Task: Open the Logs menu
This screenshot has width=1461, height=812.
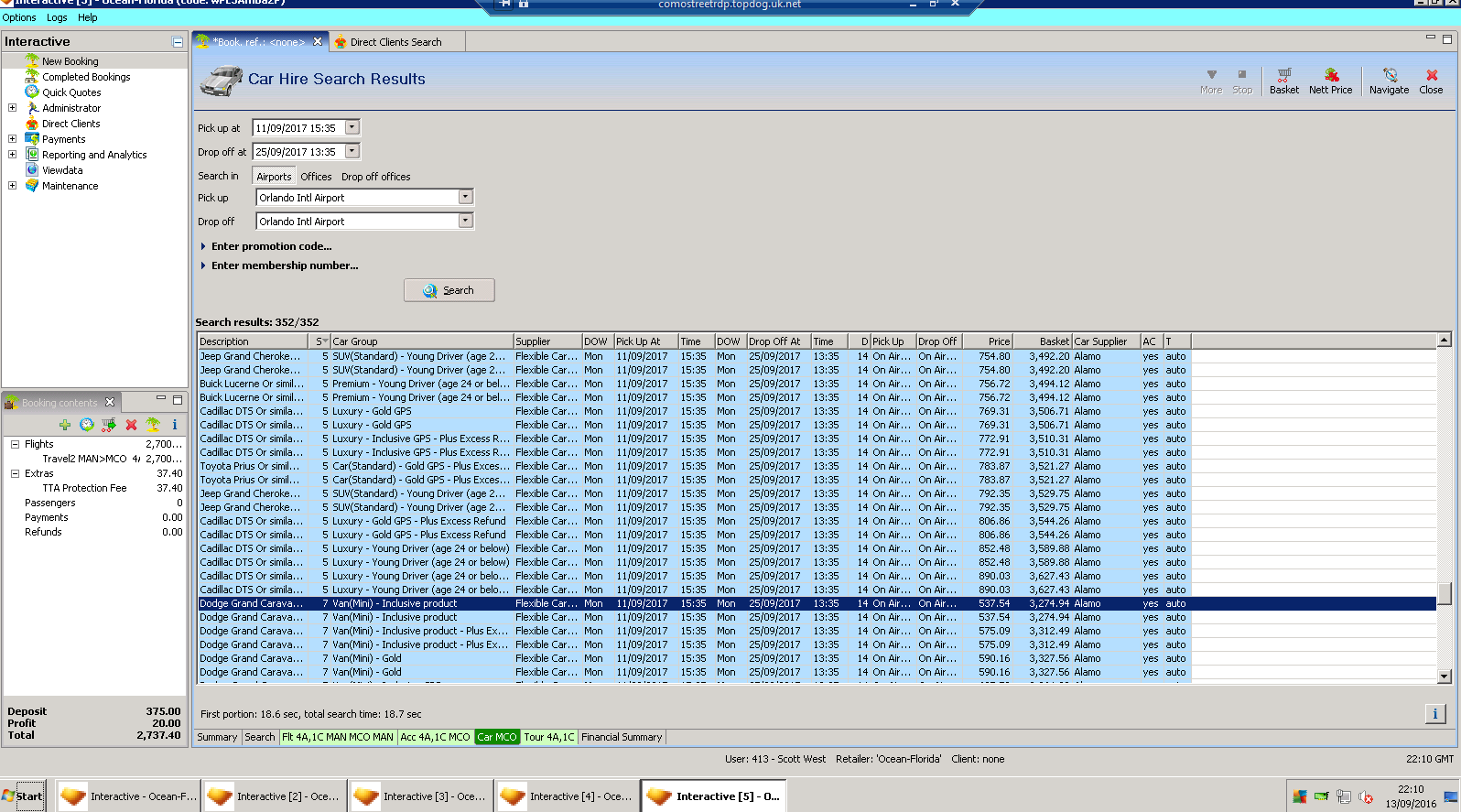Action: click(57, 17)
